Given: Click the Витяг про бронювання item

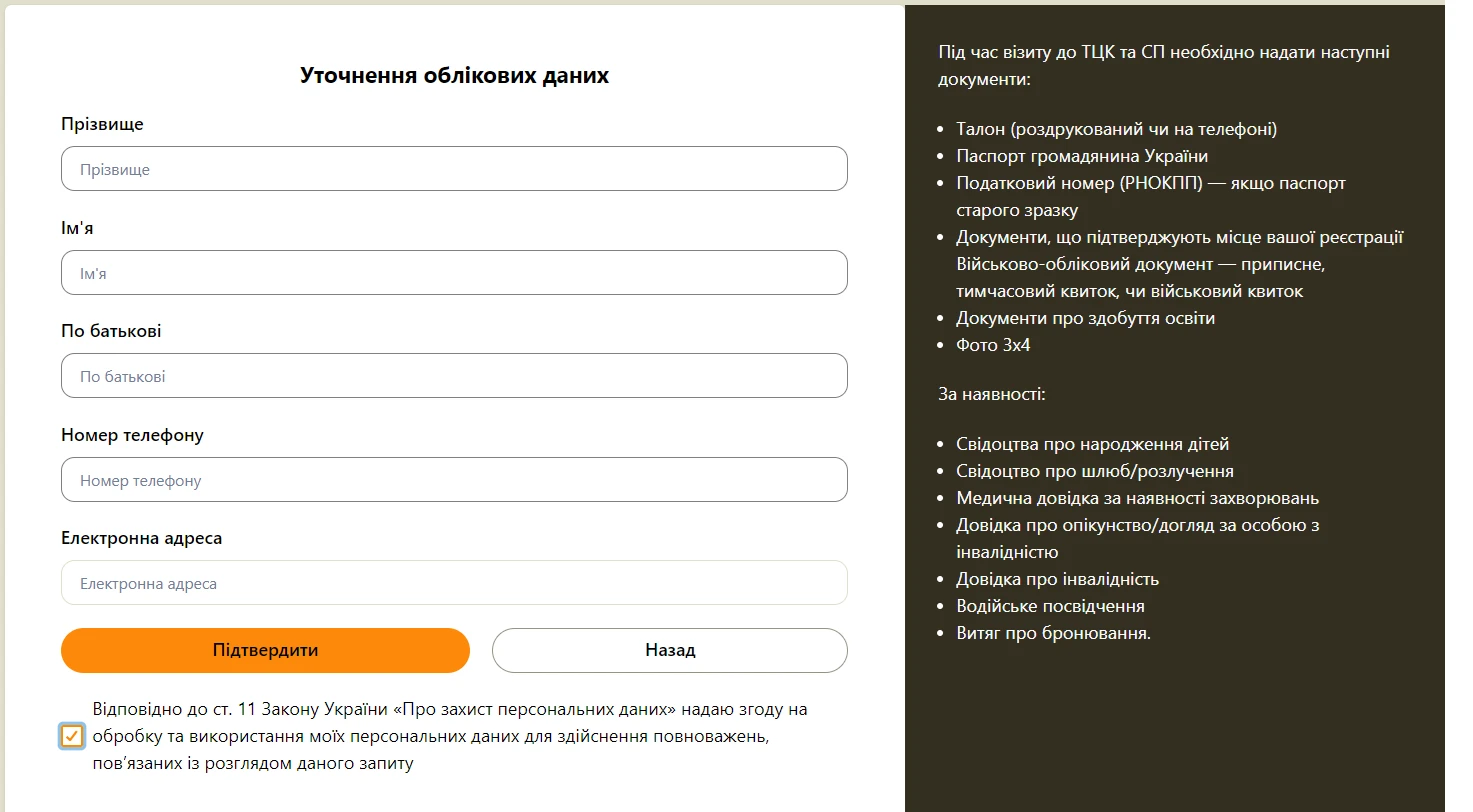Looking at the screenshot, I should pos(1053,633).
